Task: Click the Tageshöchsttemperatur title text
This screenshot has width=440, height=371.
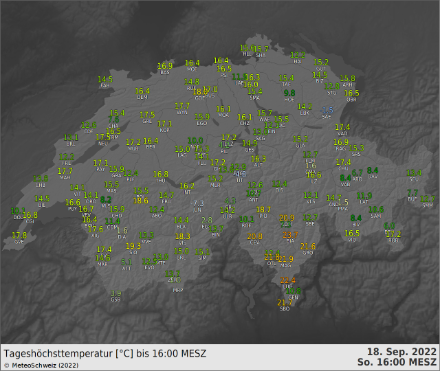Action: 58,353
